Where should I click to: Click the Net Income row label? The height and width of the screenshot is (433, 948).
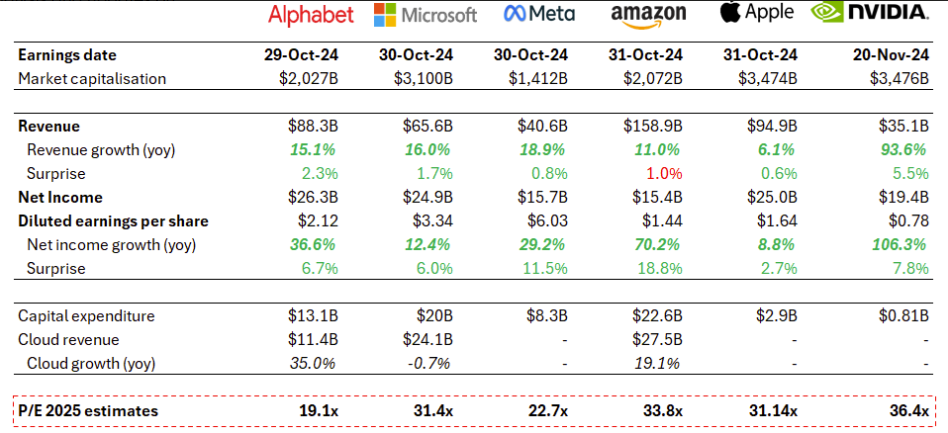(x=59, y=197)
